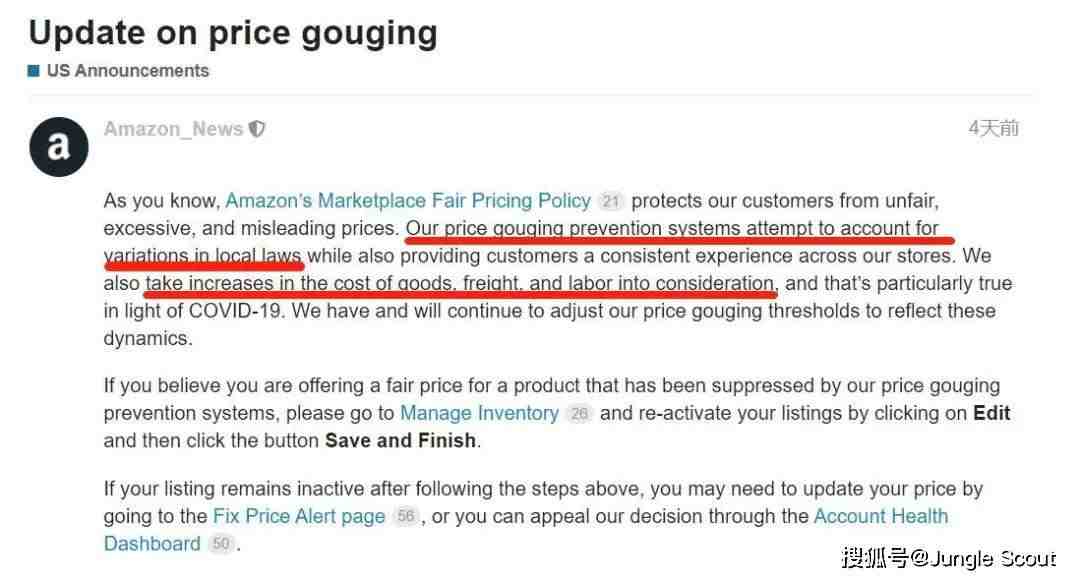Click the bold 'Save and Finish' text

pos(400,441)
